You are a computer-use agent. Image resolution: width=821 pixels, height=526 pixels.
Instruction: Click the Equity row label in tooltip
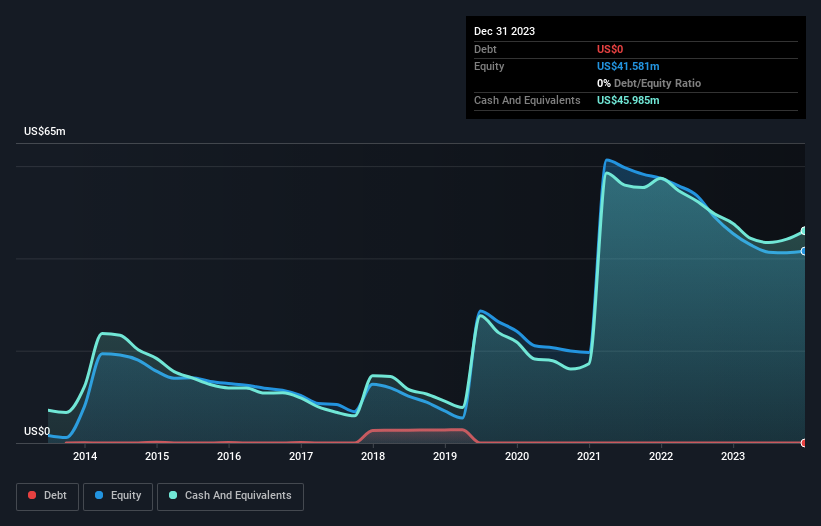click(489, 66)
